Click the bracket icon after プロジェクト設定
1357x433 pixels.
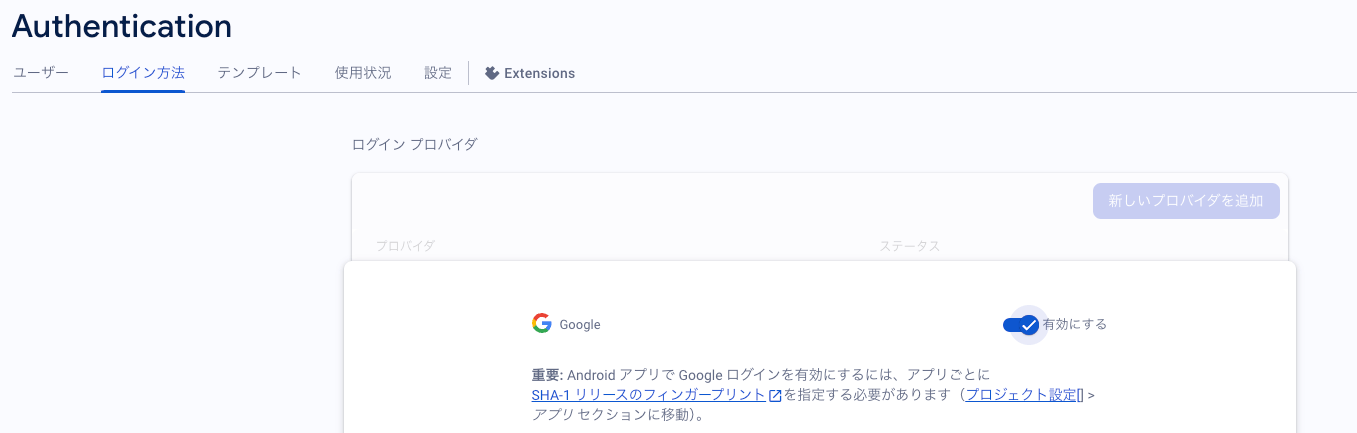click(x=1081, y=395)
